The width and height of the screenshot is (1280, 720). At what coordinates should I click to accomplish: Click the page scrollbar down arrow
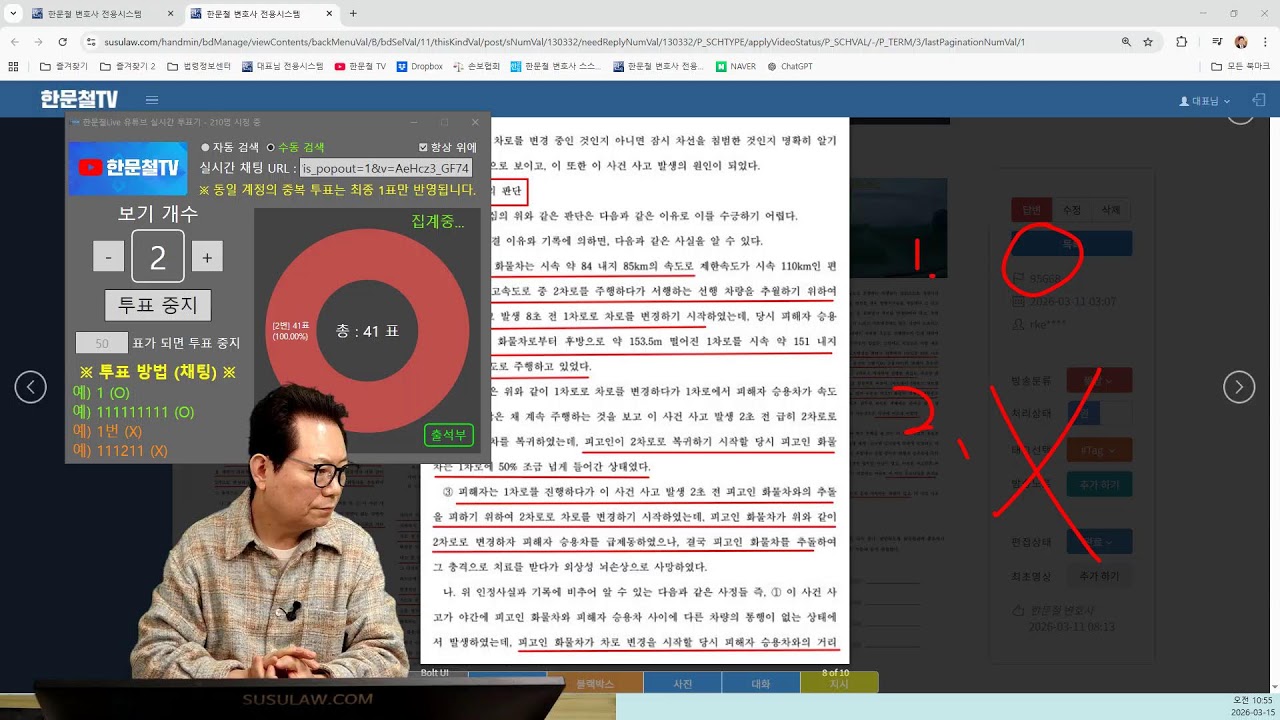point(1274,687)
